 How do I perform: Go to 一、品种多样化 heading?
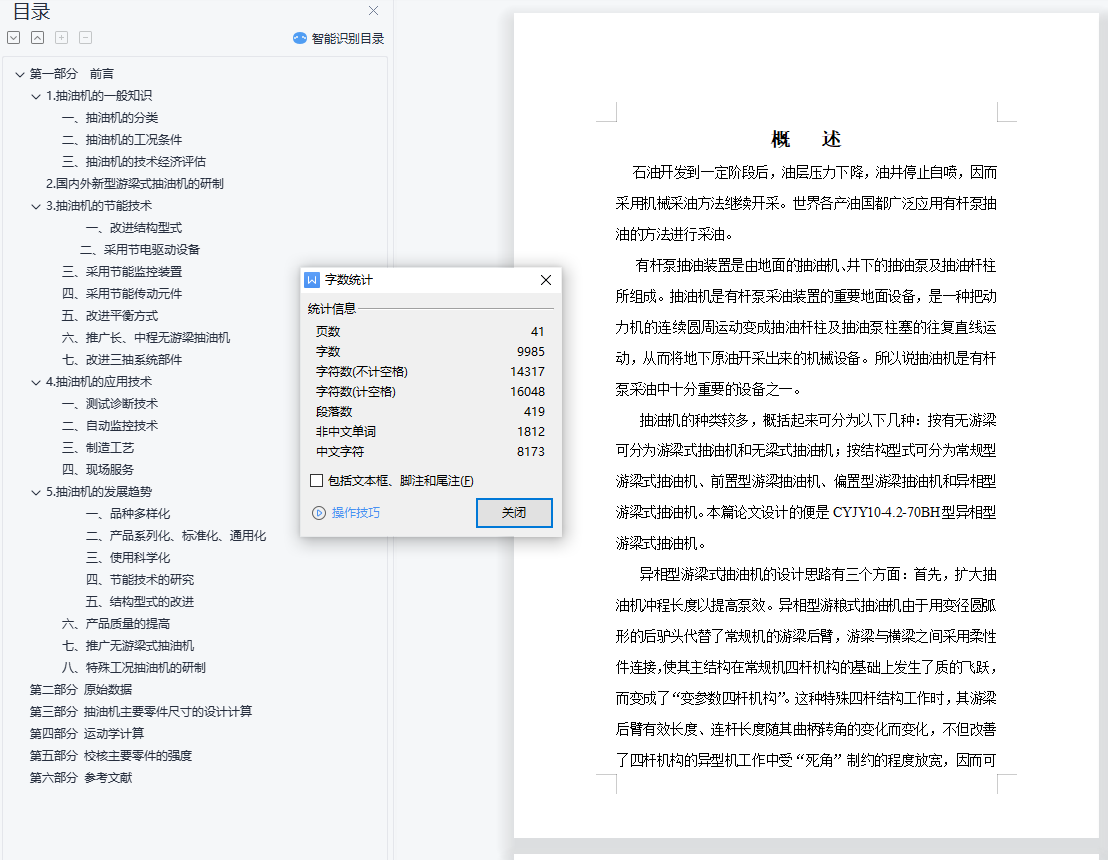128,514
